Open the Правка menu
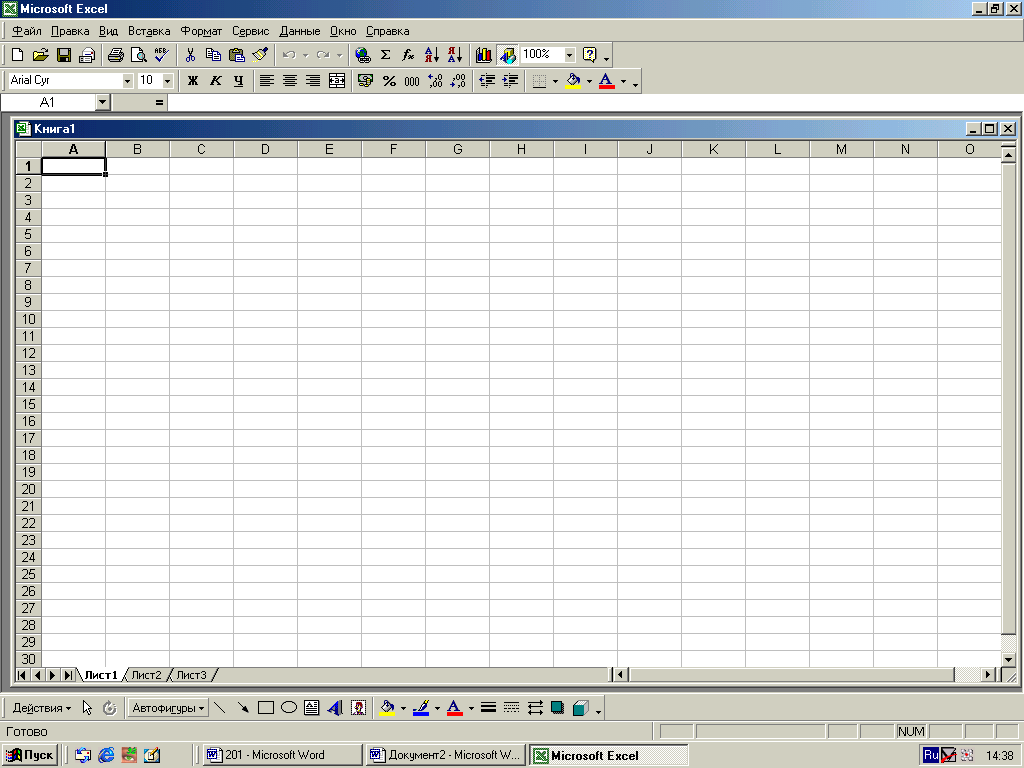The height and width of the screenshot is (768, 1024). click(70, 31)
